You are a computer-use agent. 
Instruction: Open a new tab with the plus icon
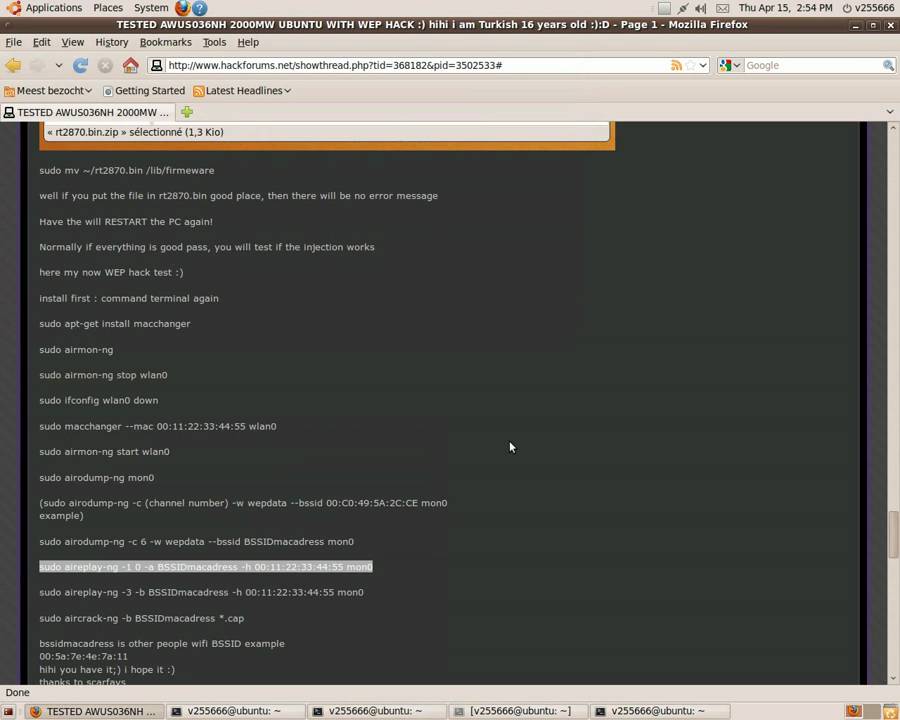point(187,112)
